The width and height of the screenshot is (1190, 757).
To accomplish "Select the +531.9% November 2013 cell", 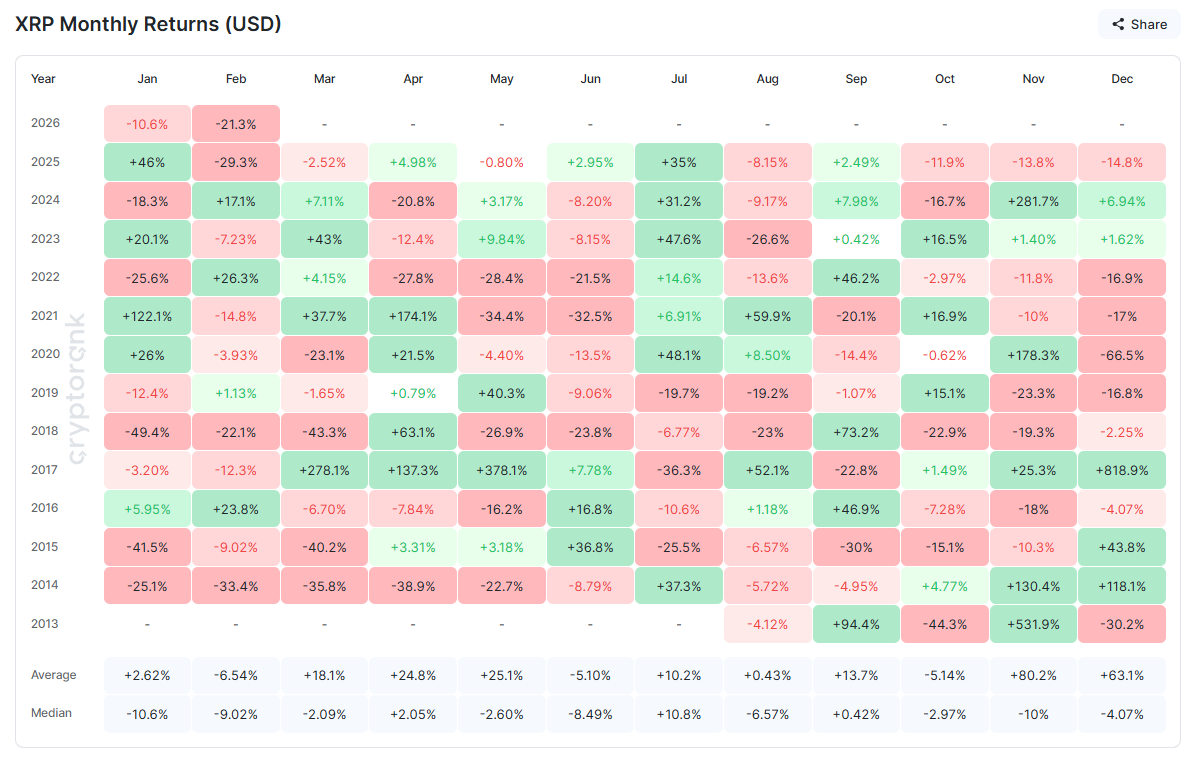I will pos(1033,623).
